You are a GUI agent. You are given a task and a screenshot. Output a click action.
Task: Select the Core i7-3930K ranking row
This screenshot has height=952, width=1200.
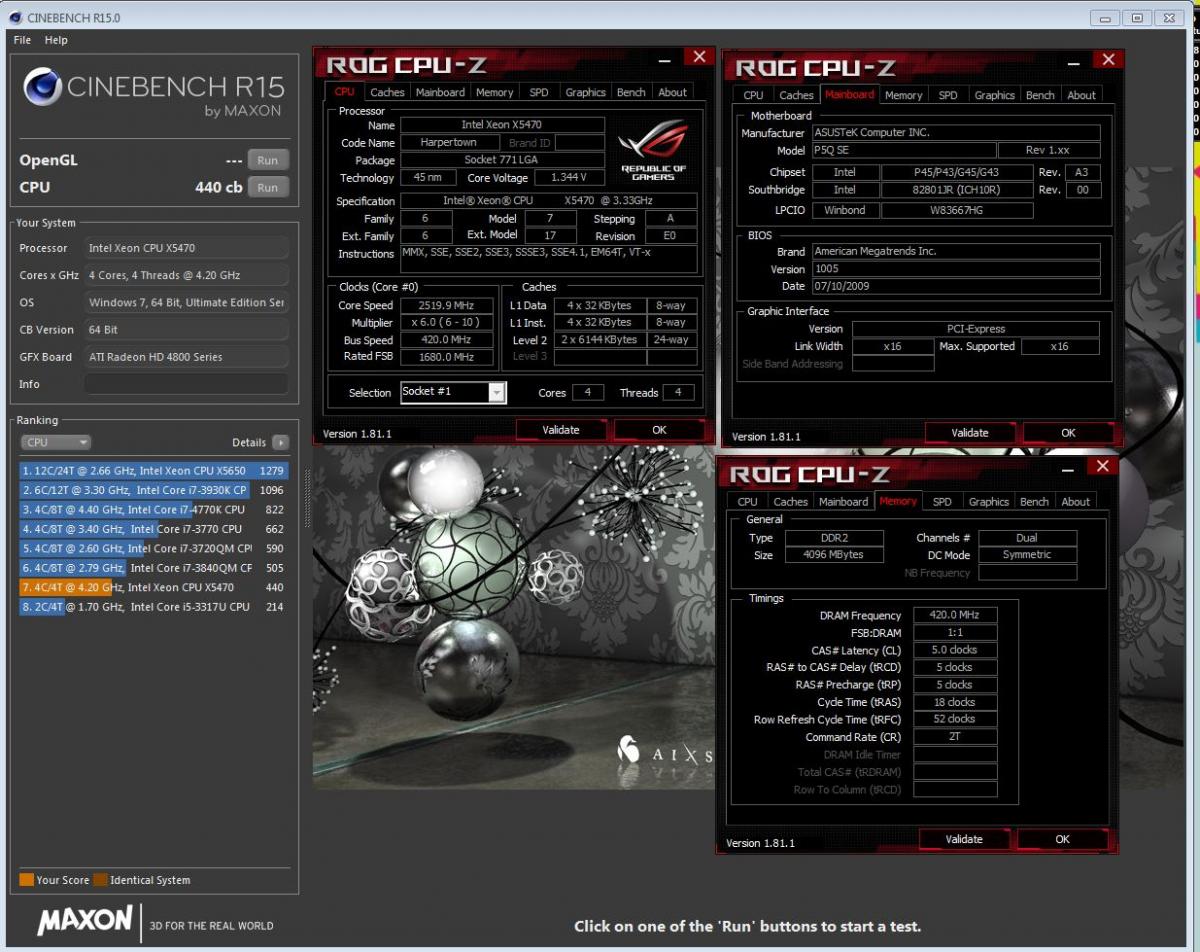[x=153, y=490]
